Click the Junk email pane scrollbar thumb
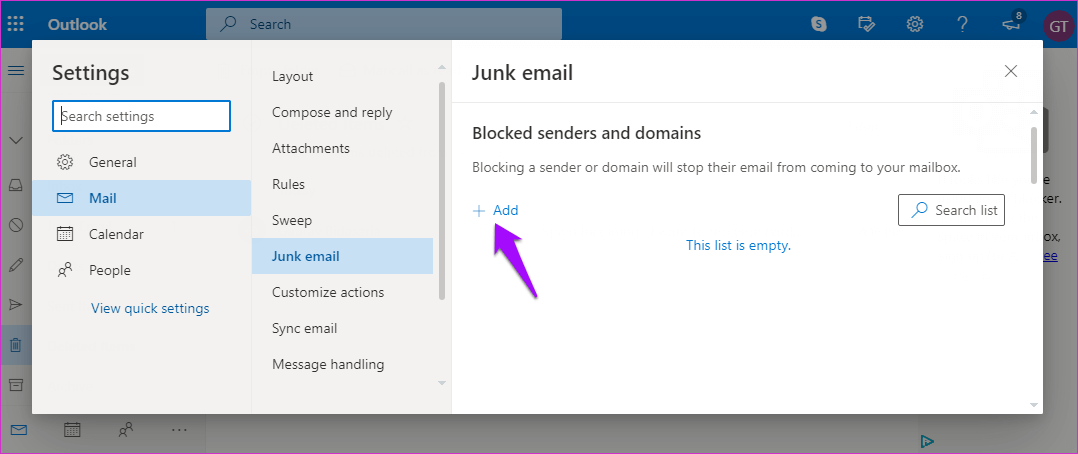 (x=1033, y=155)
